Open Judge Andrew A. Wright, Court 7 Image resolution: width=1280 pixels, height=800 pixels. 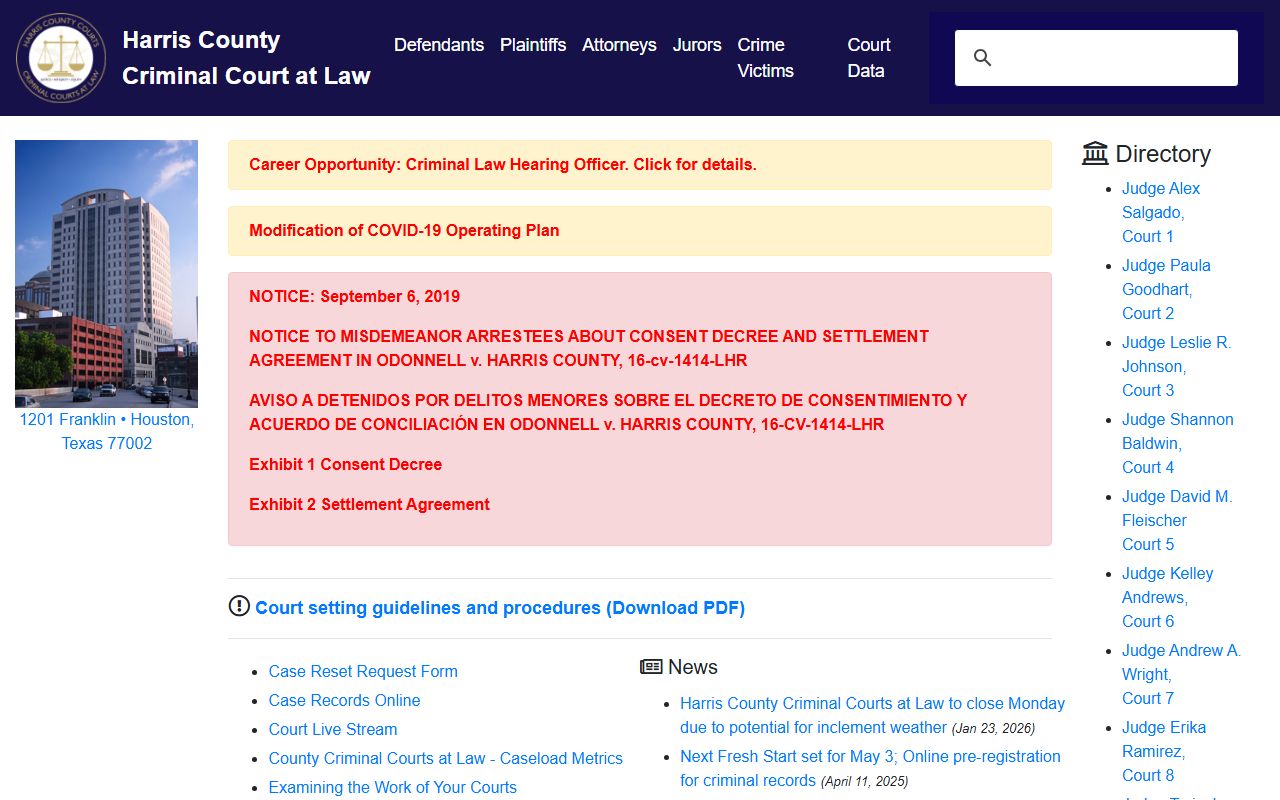[x=1181, y=675]
